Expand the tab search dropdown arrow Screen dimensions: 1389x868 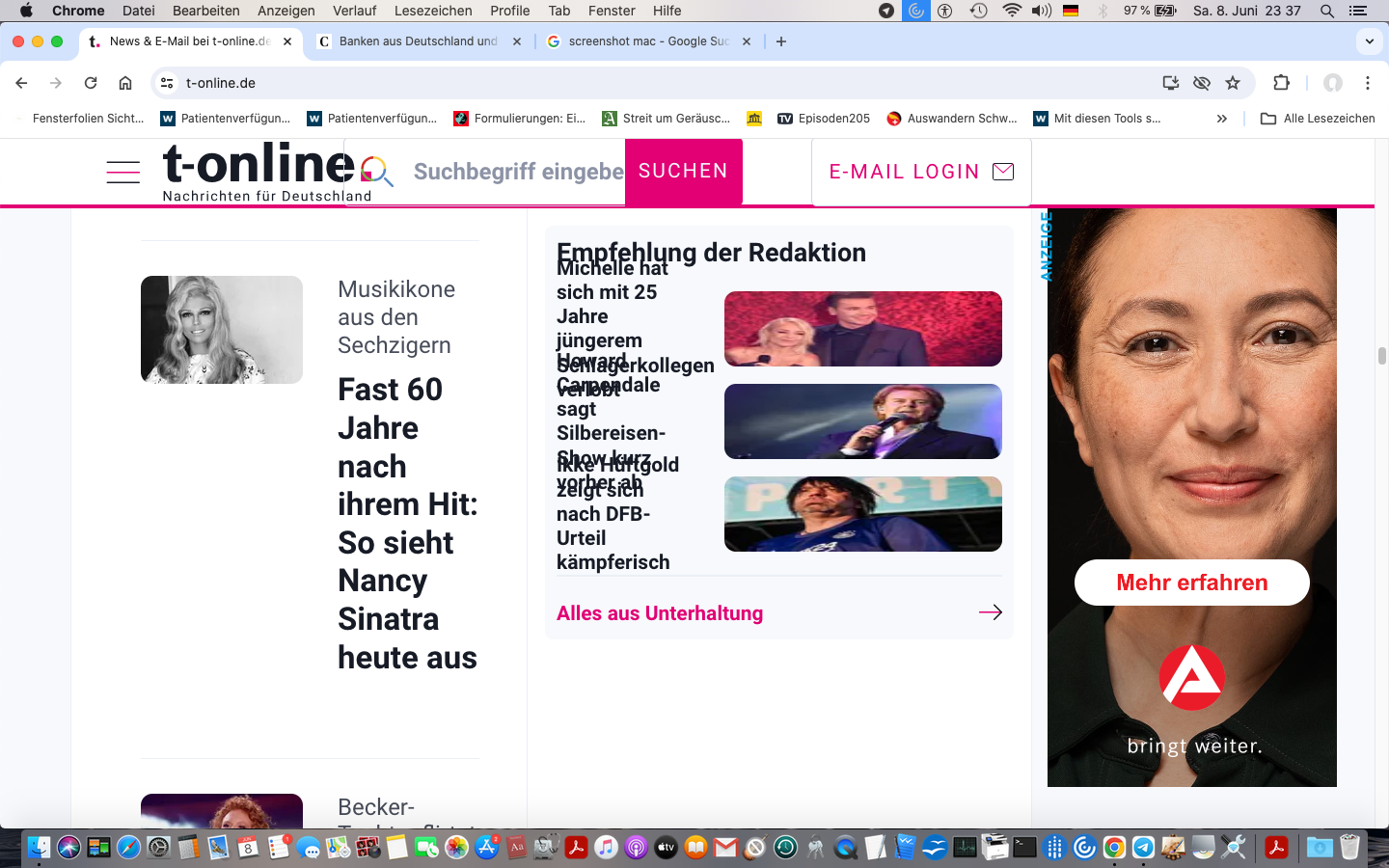(x=1370, y=41)
